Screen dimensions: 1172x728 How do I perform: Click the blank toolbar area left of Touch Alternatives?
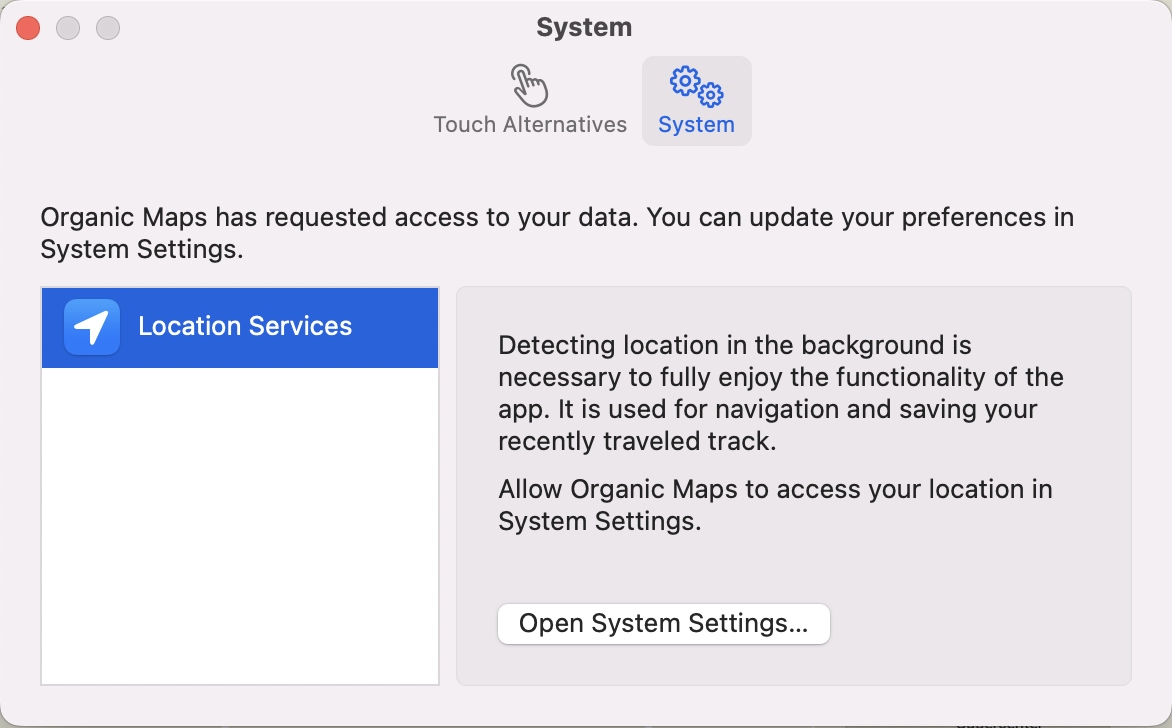[220, 100]
